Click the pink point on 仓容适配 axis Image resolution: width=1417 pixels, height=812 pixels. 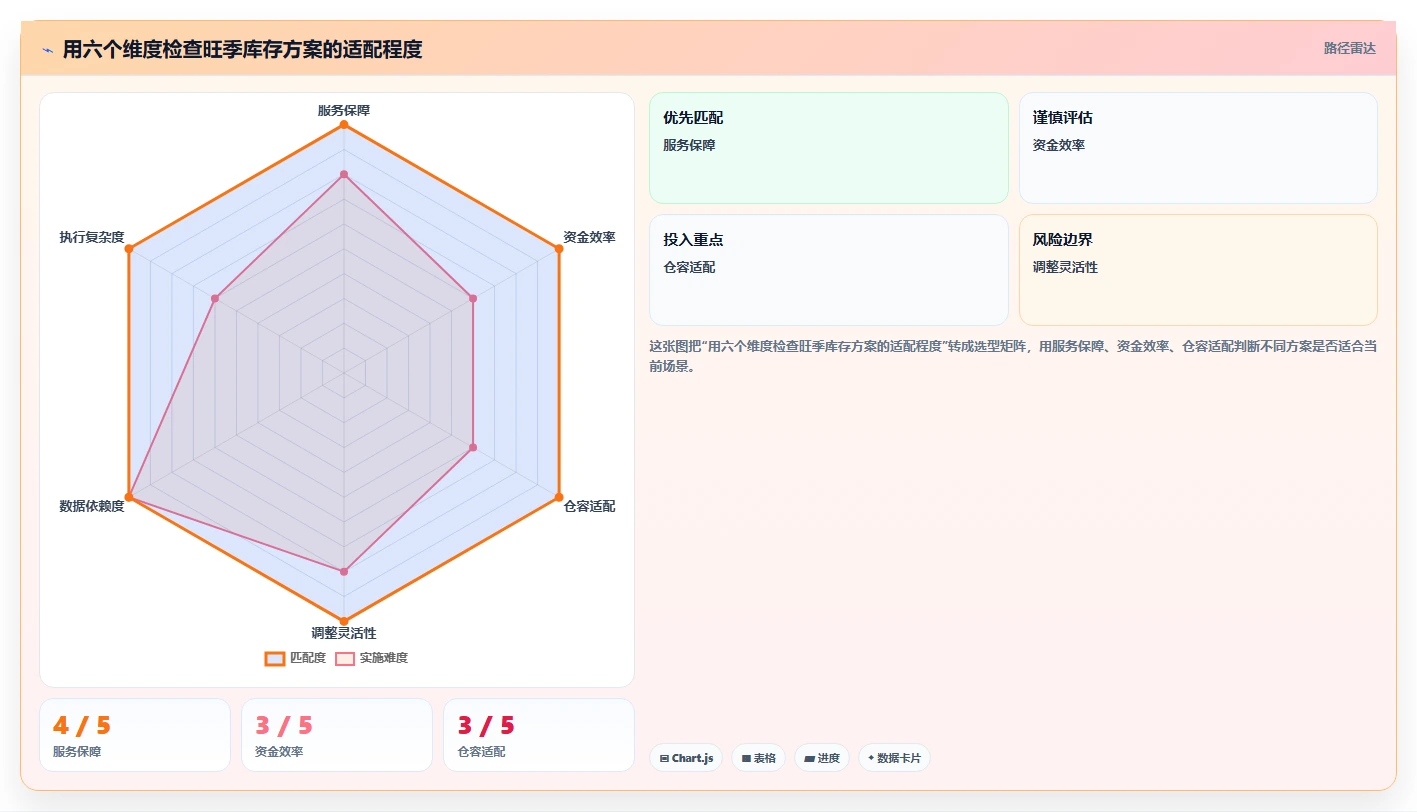[473, 447]
